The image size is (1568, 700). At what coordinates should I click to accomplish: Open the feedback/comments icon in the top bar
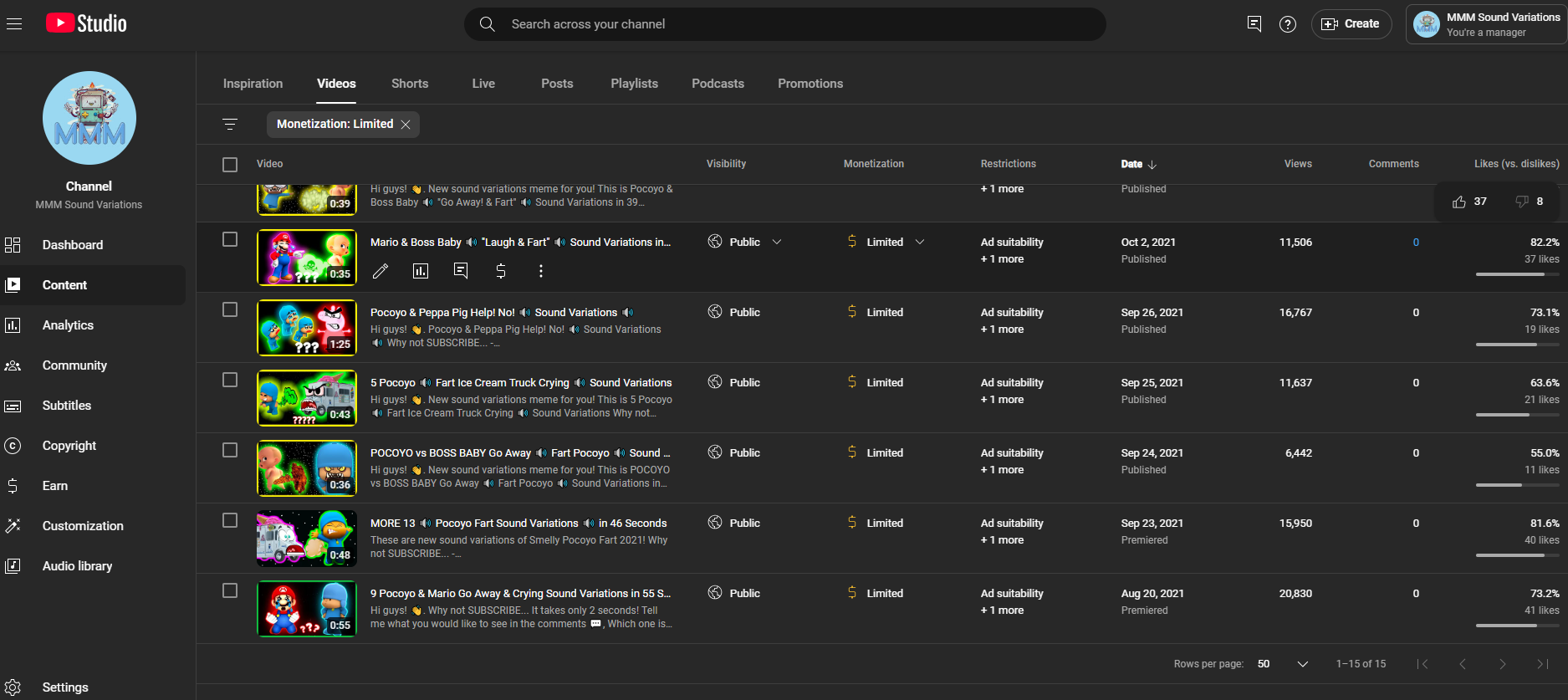tap(1254, 24)
